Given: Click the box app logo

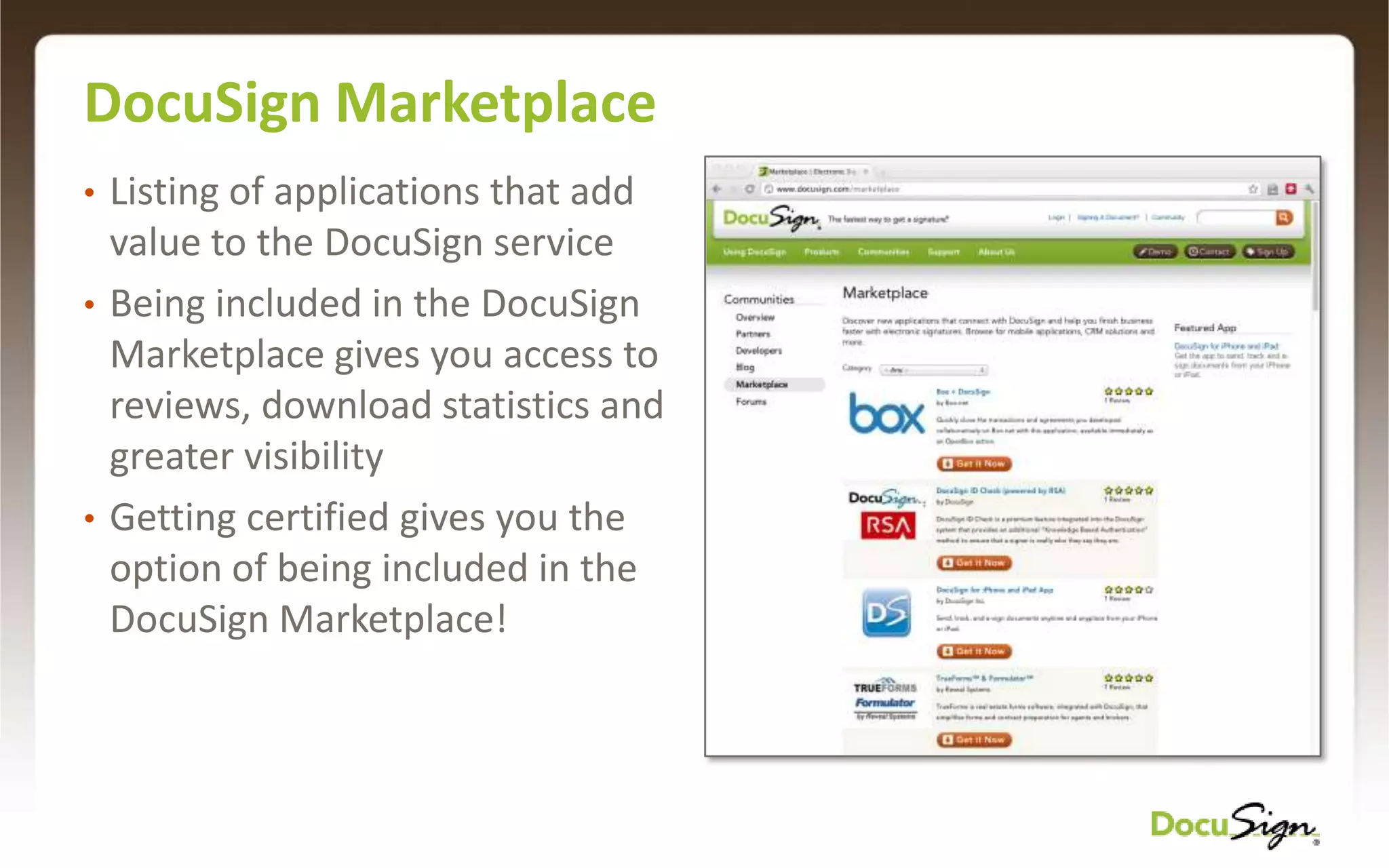Looking at the screenshot, I should pyautogui.click(x=886, y=414).
